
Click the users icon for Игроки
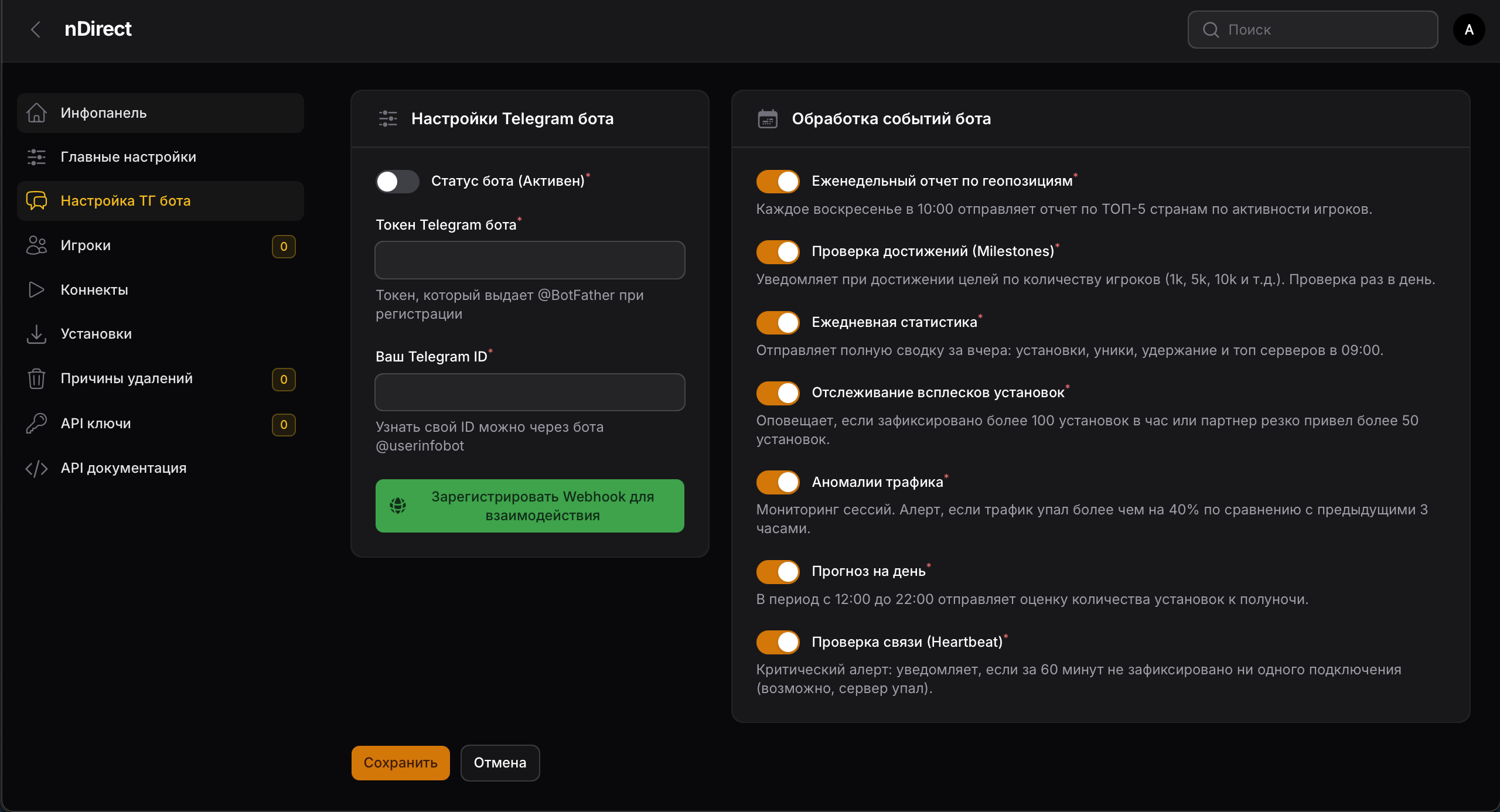[x=36, y=245]
